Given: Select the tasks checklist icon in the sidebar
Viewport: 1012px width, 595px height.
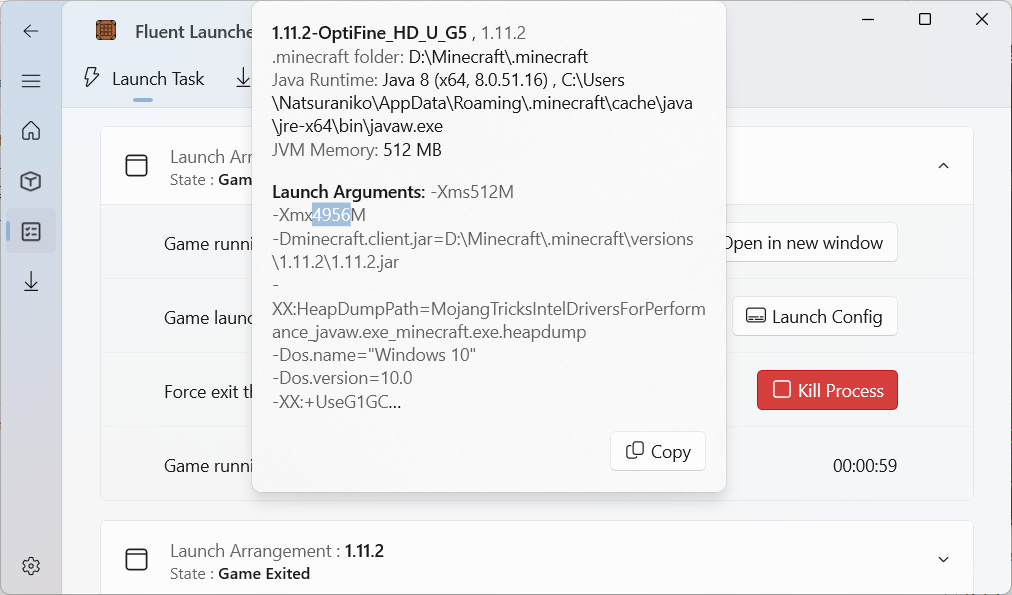Looking at the screenshot, I should click(31, 231).
